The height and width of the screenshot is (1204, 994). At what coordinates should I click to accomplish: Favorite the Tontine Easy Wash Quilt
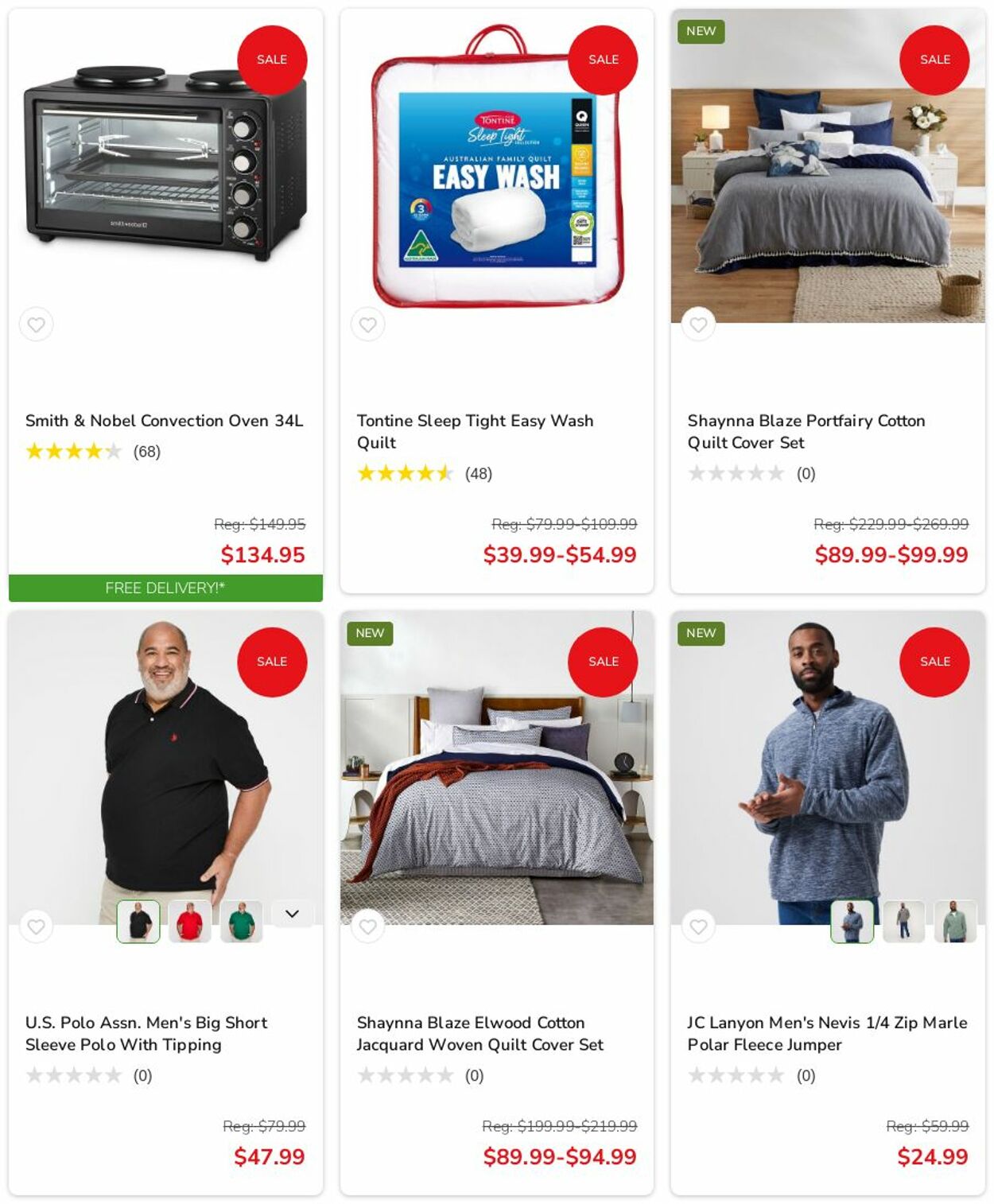[x=367, y=324]
